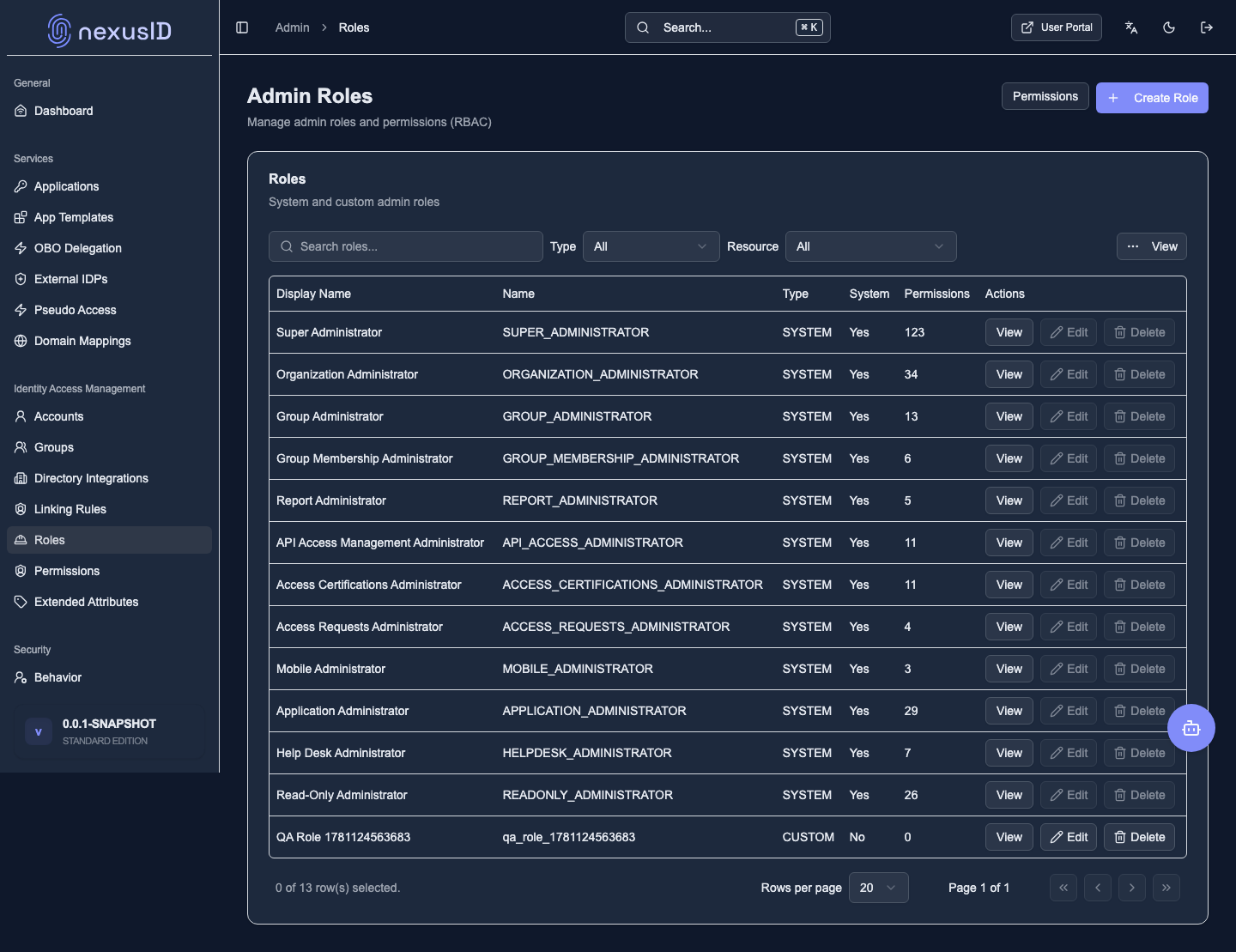
Task: Open Dashboard in the sidebar
Action: click(109, 111)
